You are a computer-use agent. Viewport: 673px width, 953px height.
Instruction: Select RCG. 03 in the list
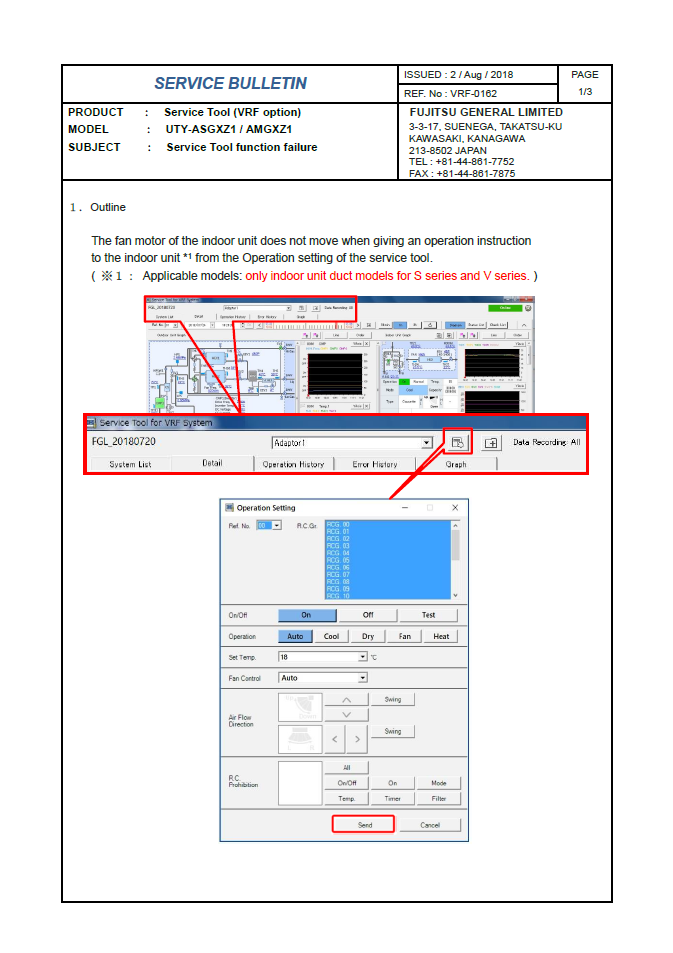tap(388, 546)
